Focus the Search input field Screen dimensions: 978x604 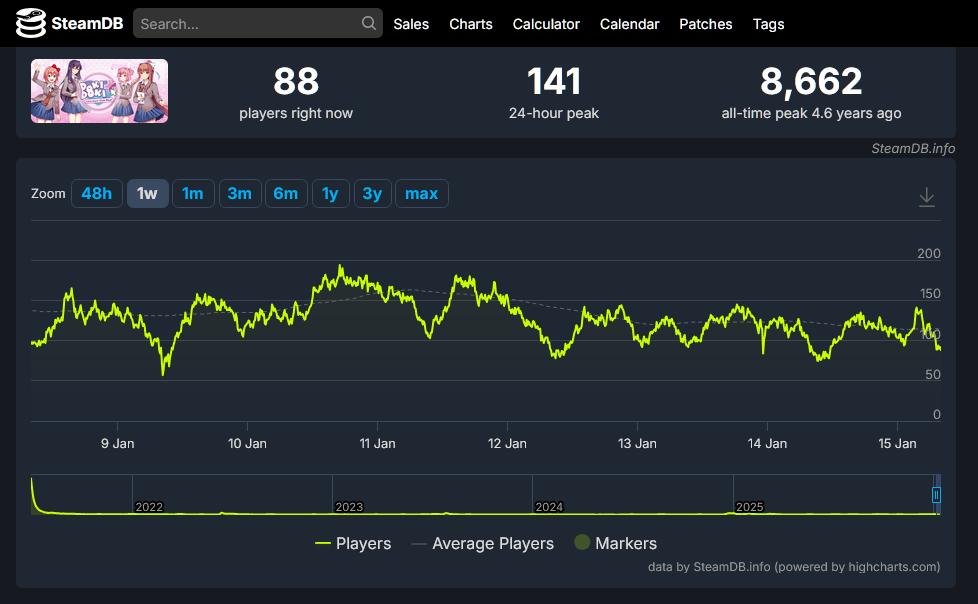[258, 23]
